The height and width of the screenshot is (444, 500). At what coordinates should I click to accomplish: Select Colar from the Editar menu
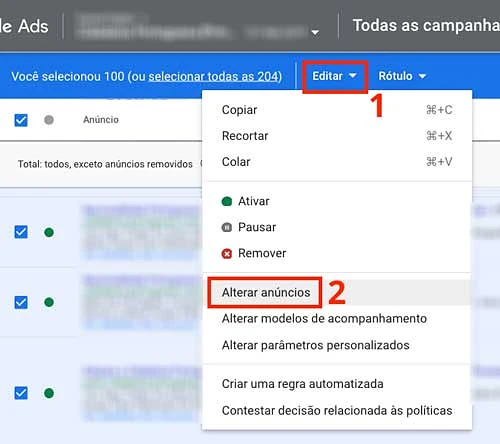point(337,162)
